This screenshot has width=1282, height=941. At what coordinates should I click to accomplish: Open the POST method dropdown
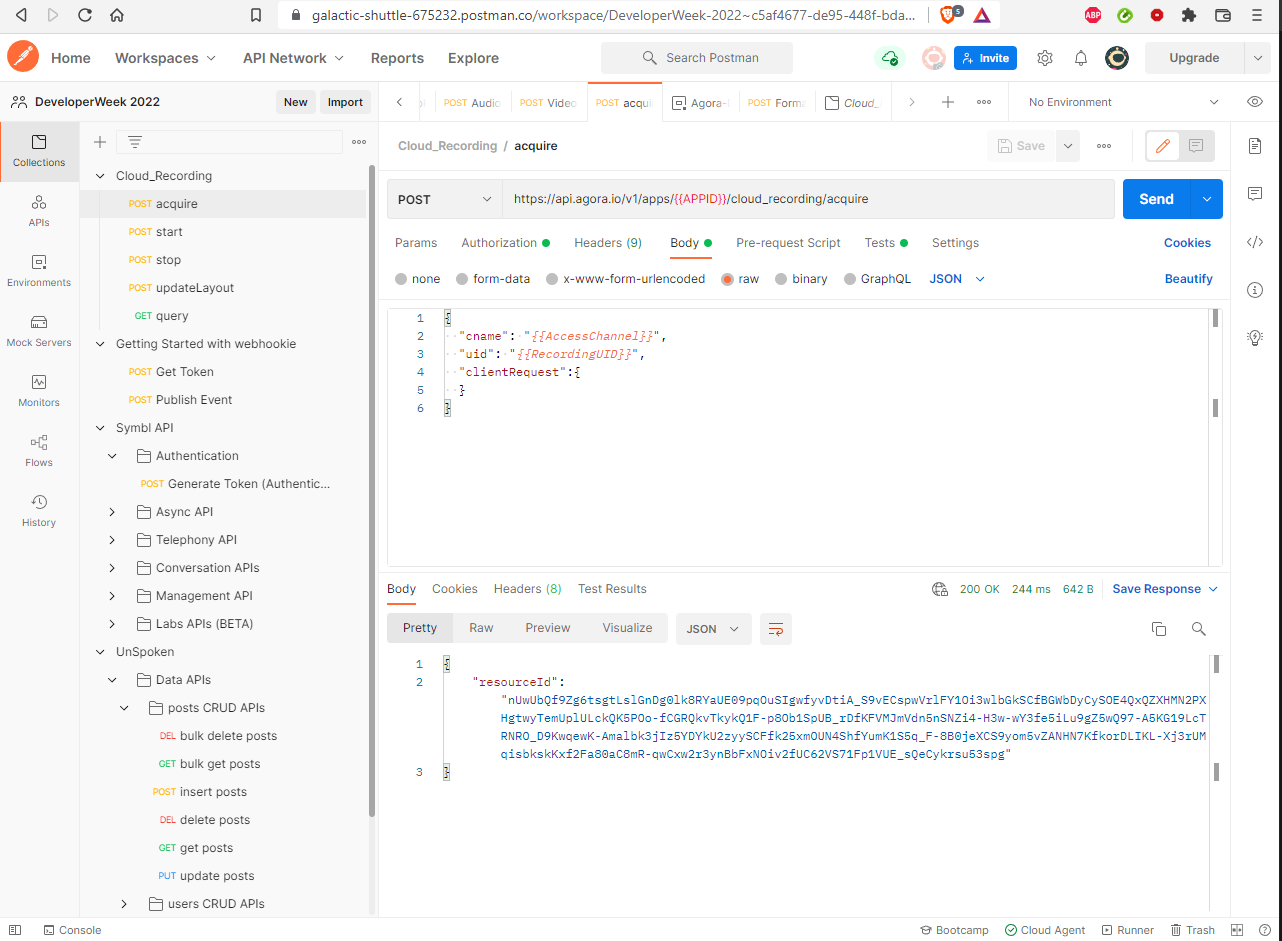point(445,199)
